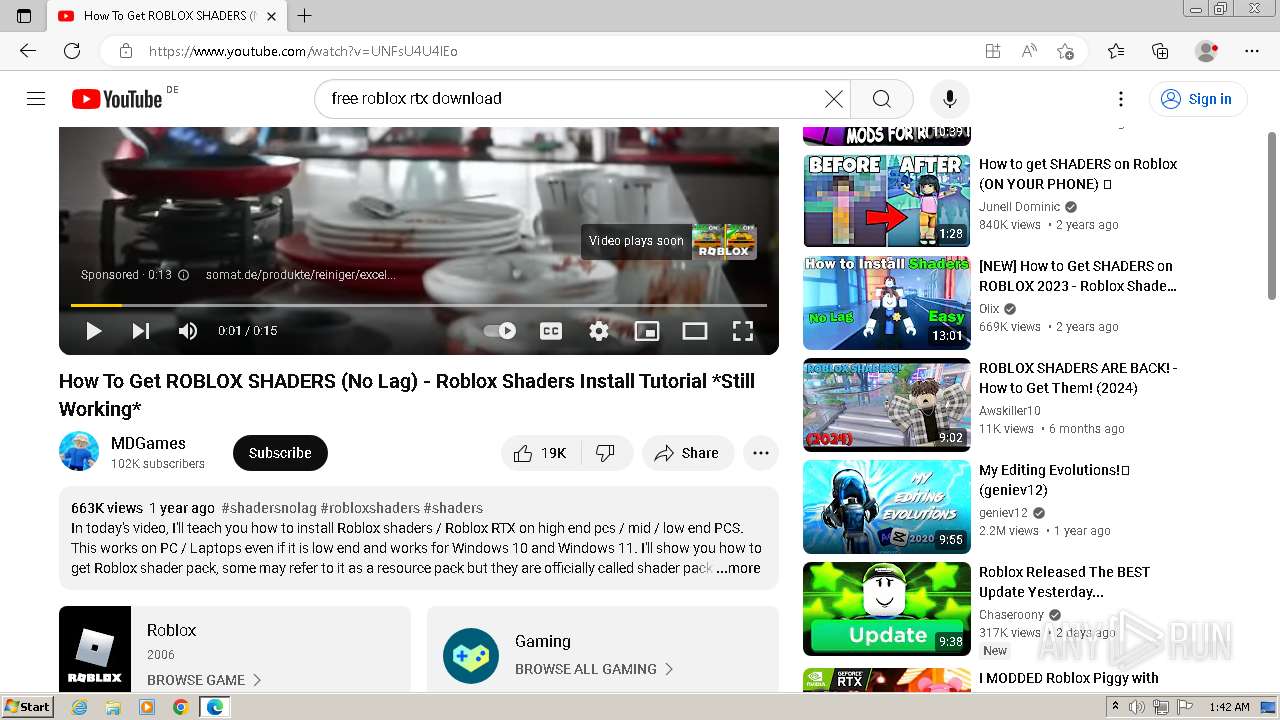Open more actions menu below video
Image resolution: width=1280 pixels, height=720 pixels.
(x=761, y=453)
